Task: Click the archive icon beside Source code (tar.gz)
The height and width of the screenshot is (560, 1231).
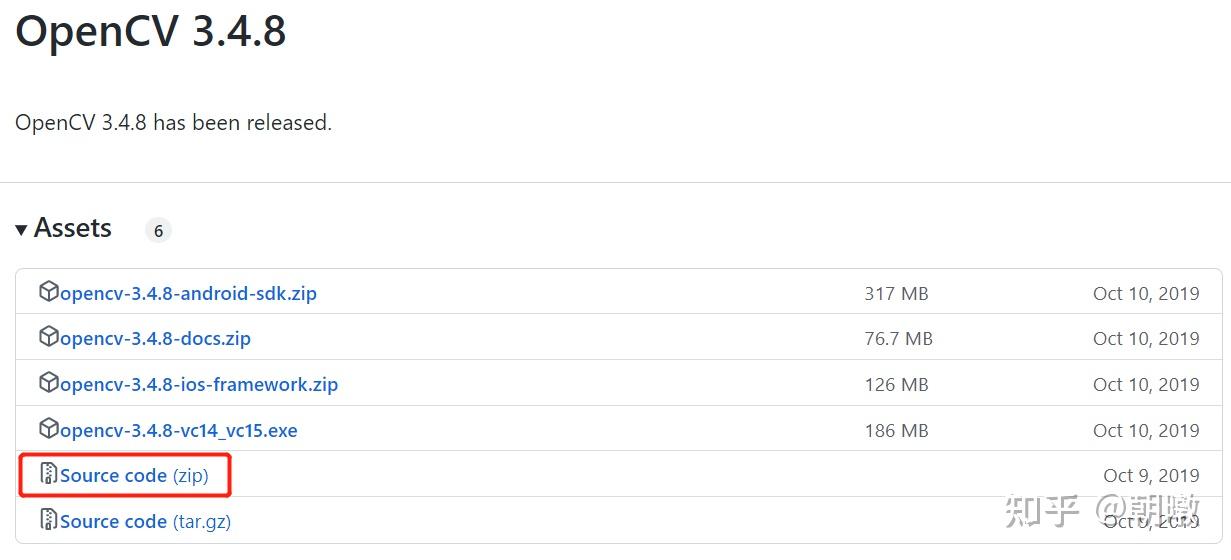Action: (x=48, y=520)
